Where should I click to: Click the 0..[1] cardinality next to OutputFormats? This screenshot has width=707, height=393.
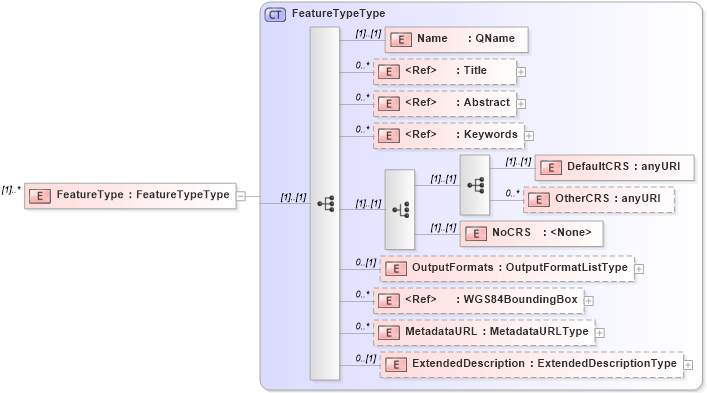point(366,262)
